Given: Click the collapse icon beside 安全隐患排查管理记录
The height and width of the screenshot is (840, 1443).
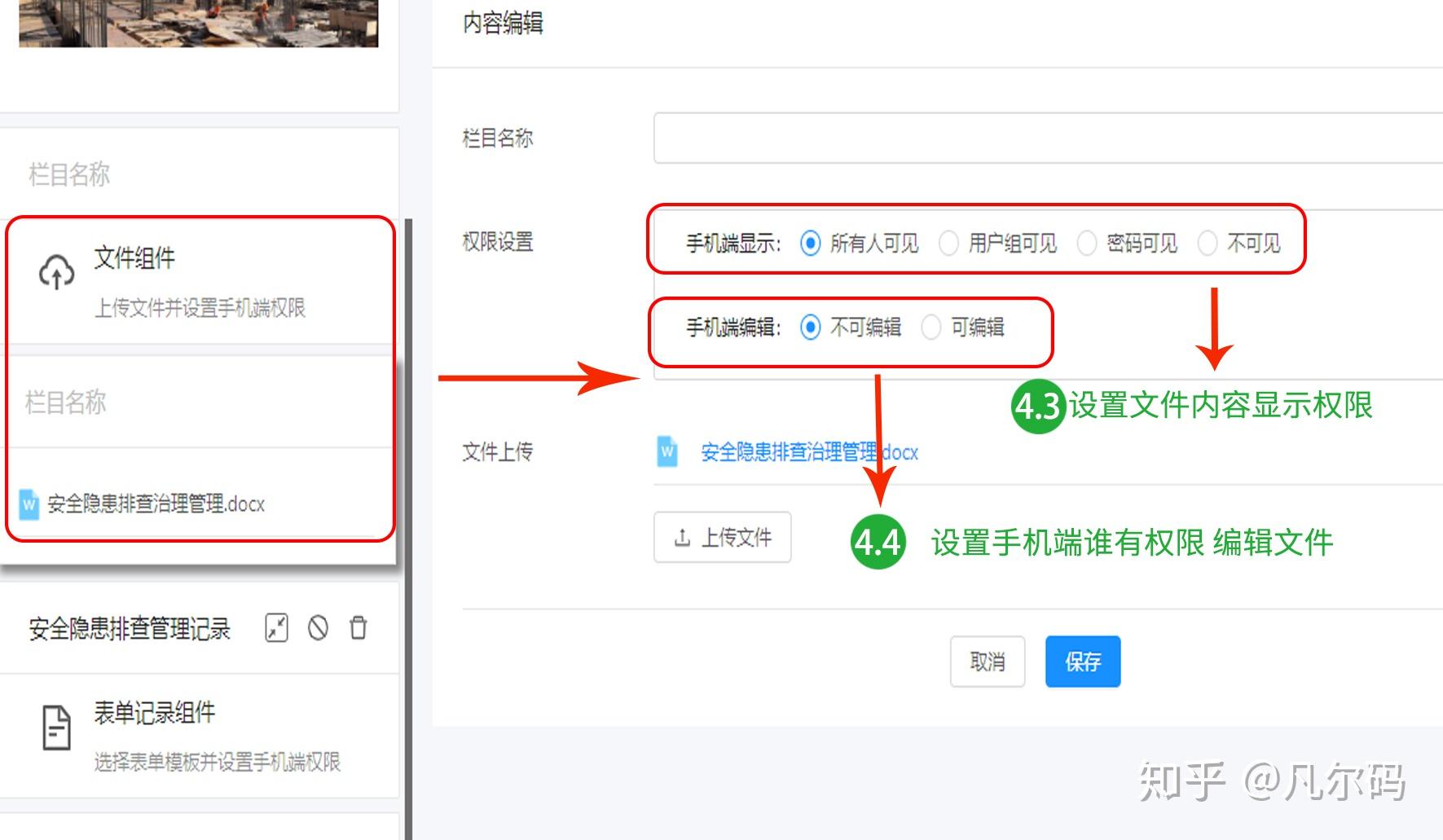Looking at the screenshot, I should tap(276, 627).
